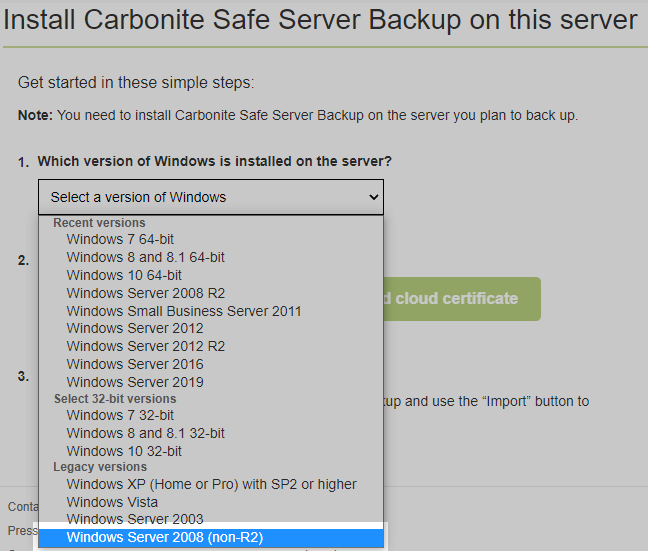
Task: Select Windows 7 64-bit option
Action: pos(120,239)
